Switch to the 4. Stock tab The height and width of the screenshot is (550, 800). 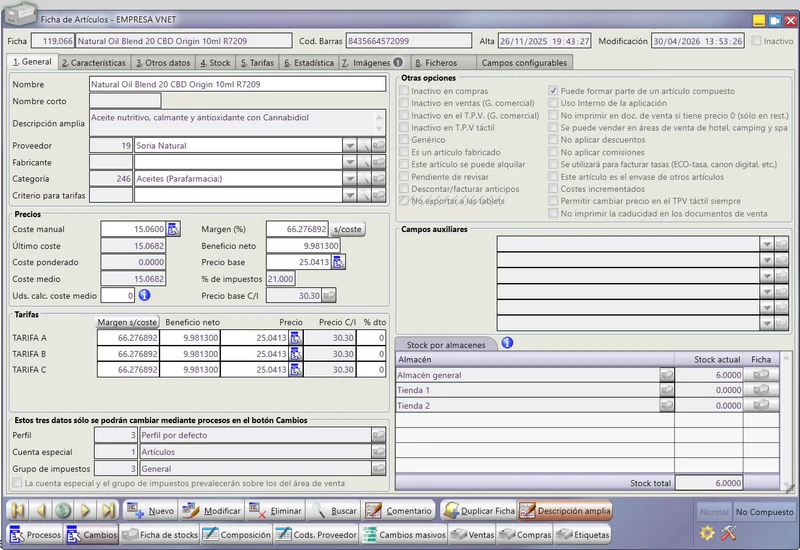[x=215, y=63]
